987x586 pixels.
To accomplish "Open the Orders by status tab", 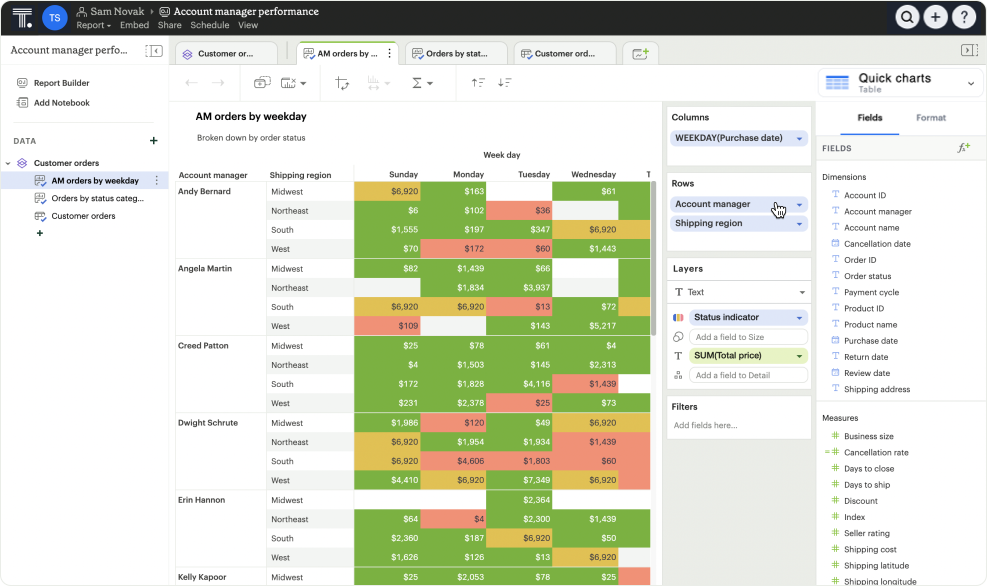I will point(456,54).
